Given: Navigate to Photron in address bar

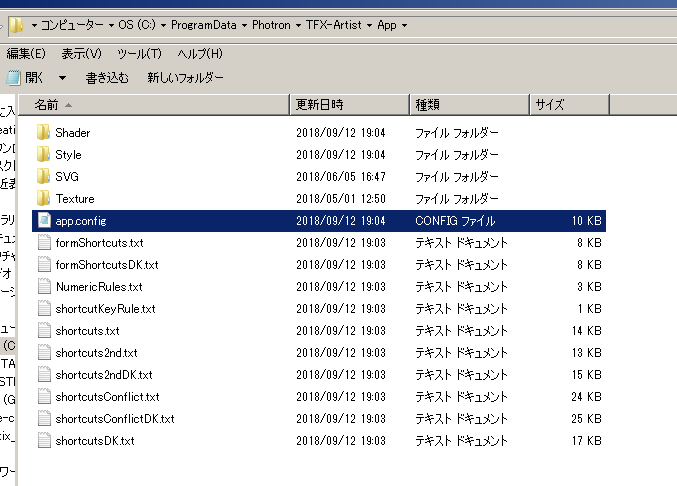Looking at the screenshot, I should [x=271, y=25].
